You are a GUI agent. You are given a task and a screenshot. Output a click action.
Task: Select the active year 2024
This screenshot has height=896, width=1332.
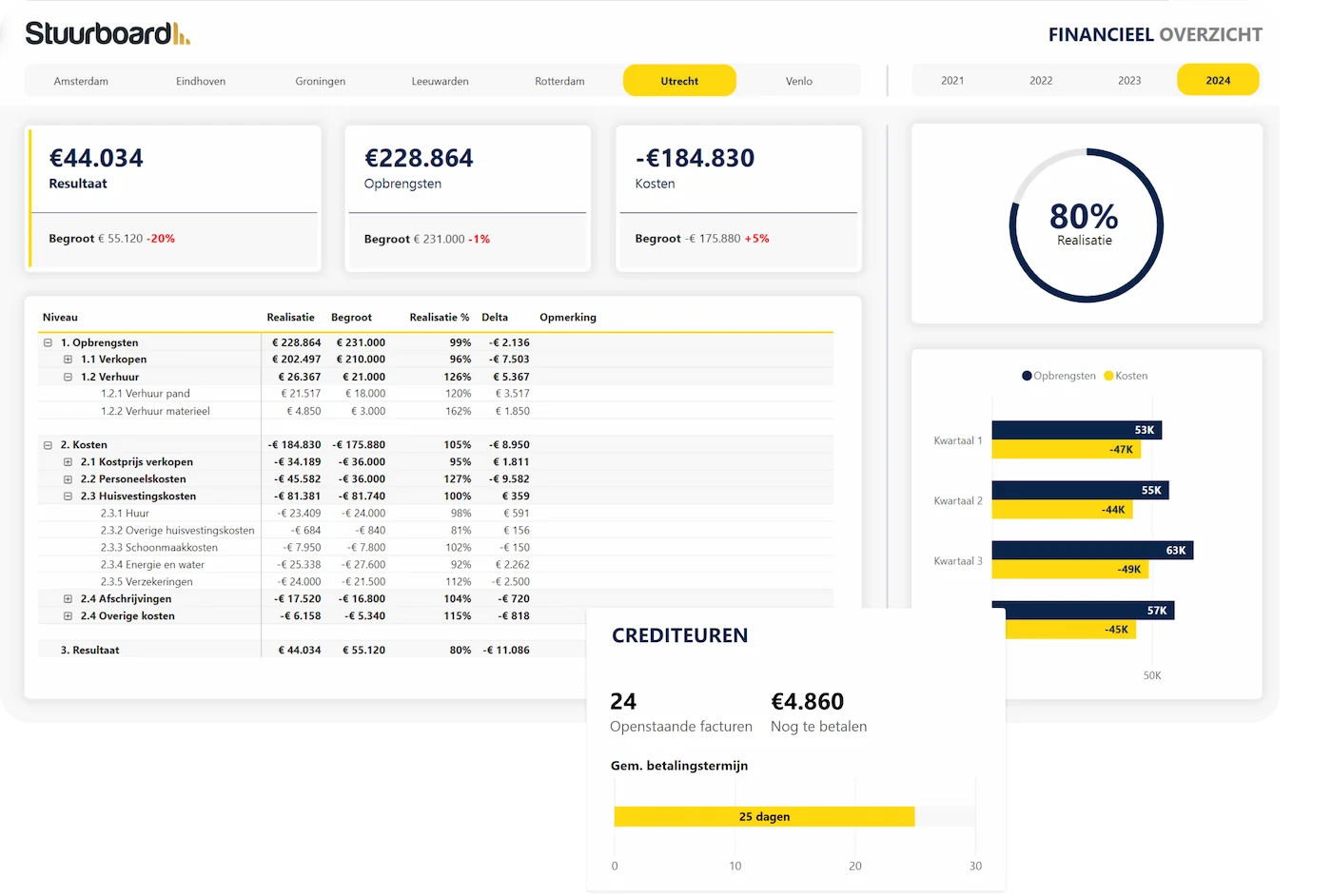click(1218, 80)
